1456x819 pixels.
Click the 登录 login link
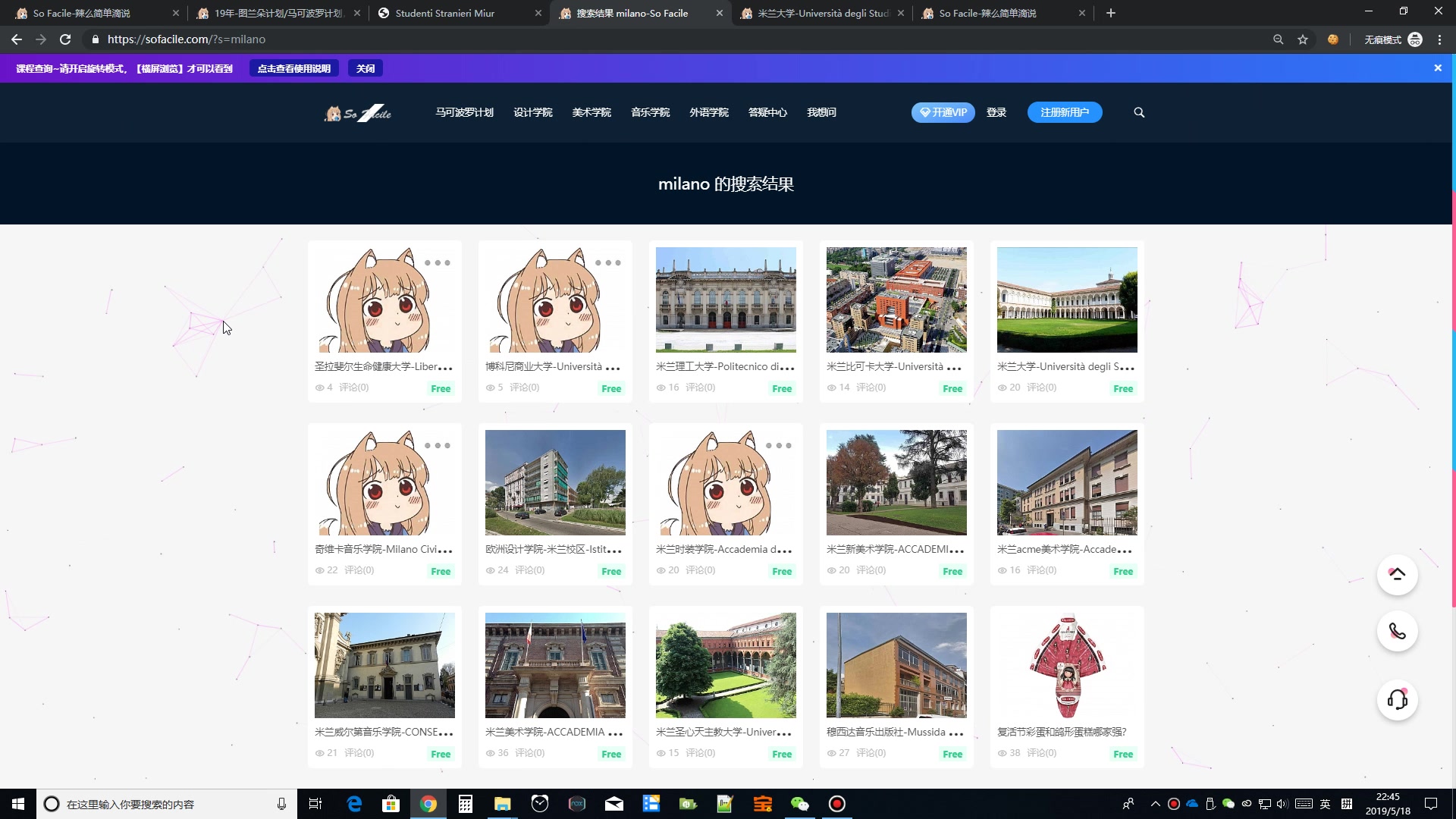point(996,112)
